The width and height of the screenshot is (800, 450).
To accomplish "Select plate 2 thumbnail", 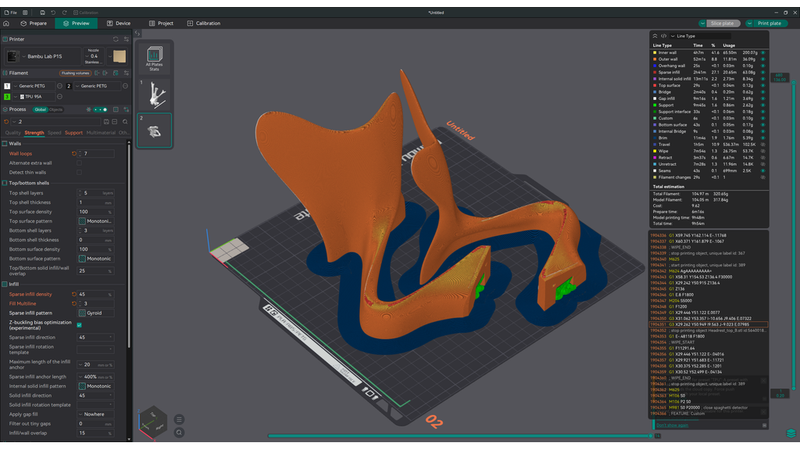I will [x=155, y=131].
